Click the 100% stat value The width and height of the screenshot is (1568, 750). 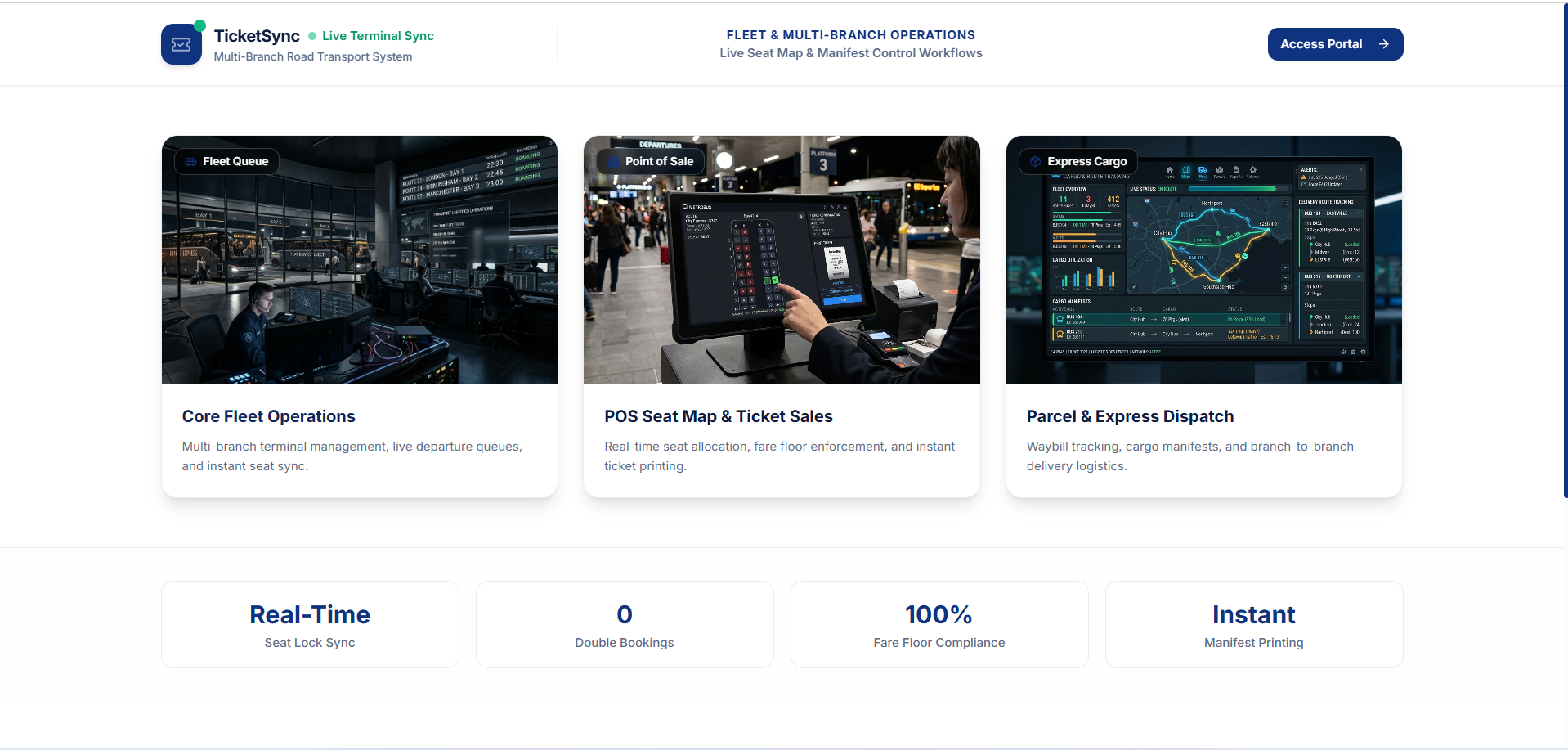coord(939,614)
